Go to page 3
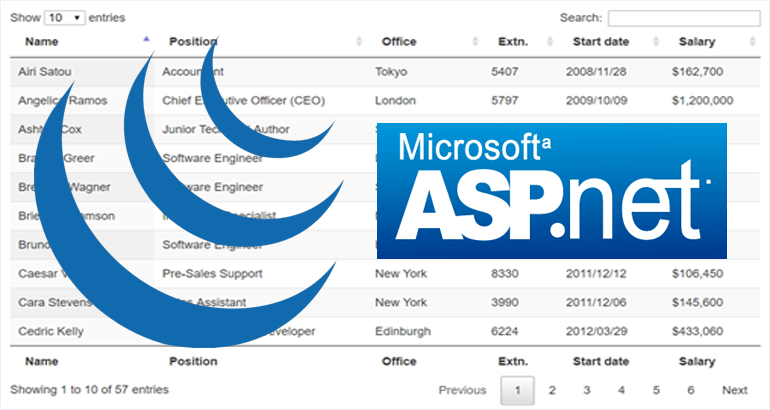 [x=586, y=390]
